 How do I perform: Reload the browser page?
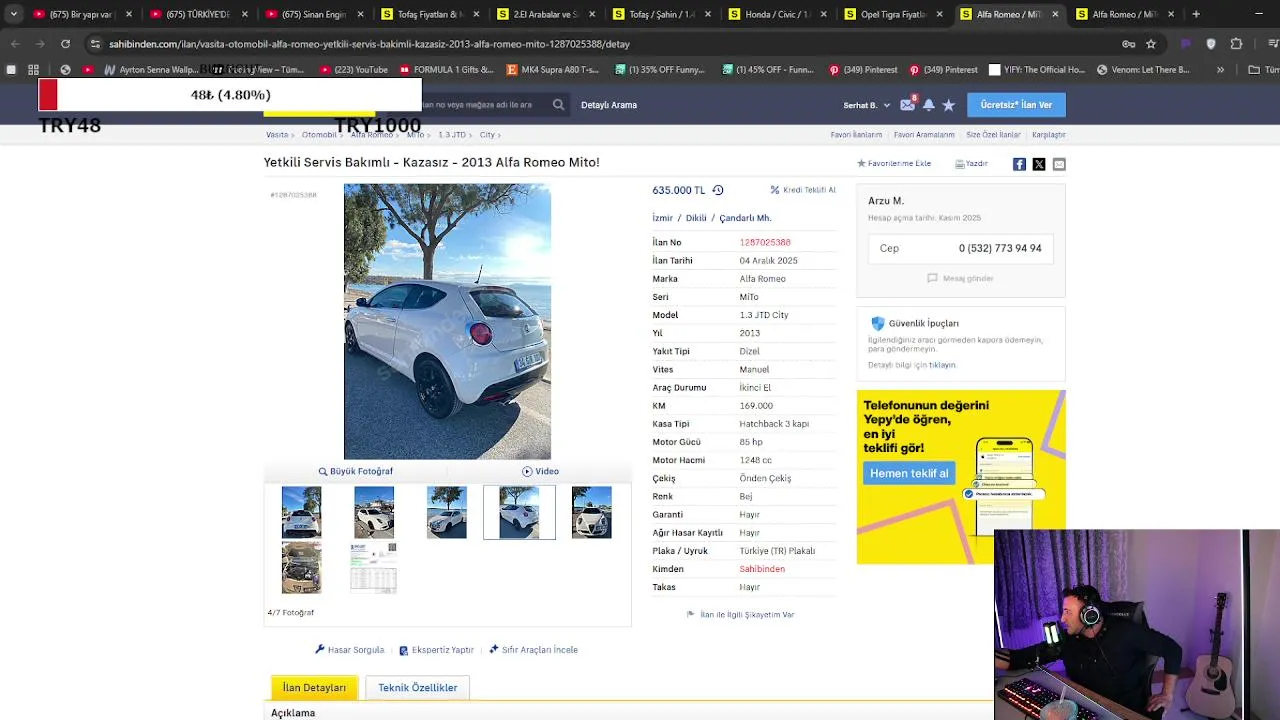(65, 44)
